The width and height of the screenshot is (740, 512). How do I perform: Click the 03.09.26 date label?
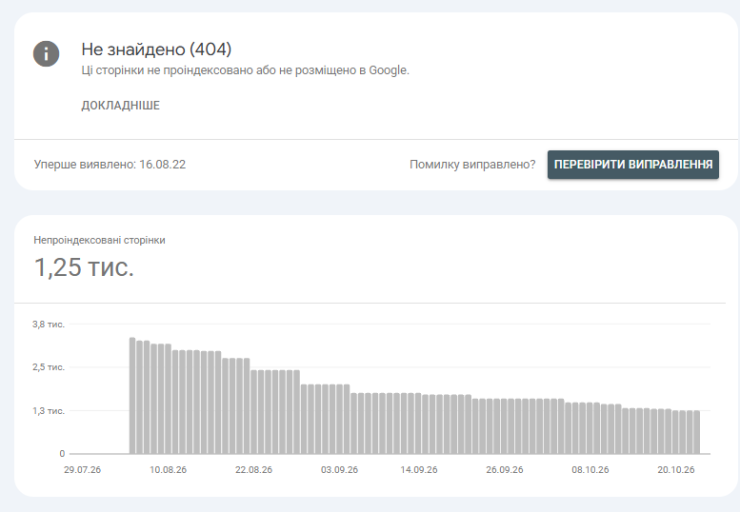click(339, 470)
